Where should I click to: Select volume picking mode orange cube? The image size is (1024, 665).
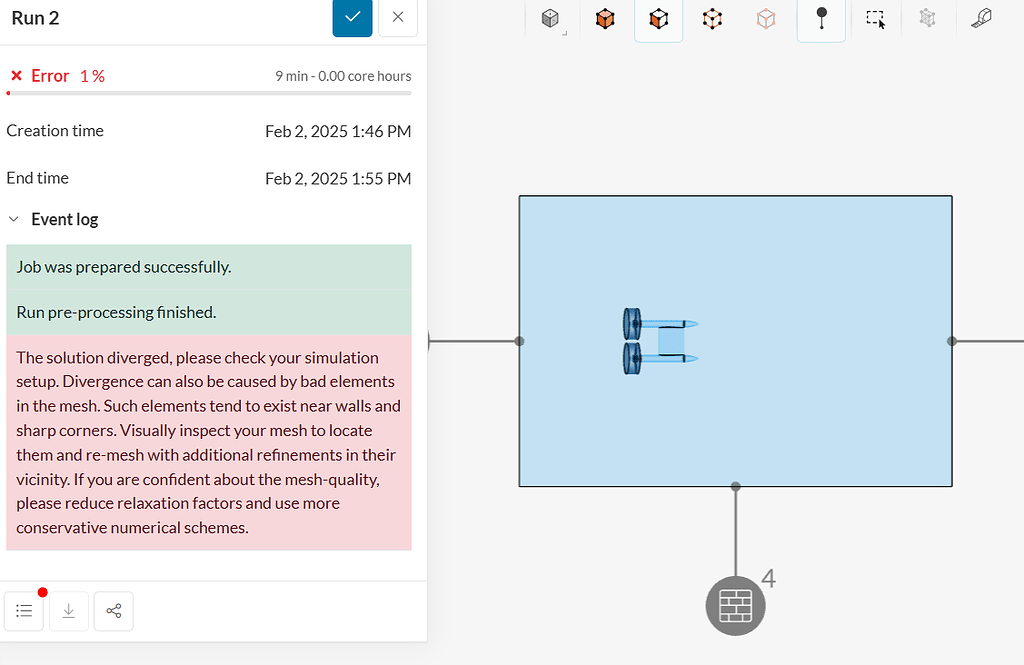click(605, 19)
